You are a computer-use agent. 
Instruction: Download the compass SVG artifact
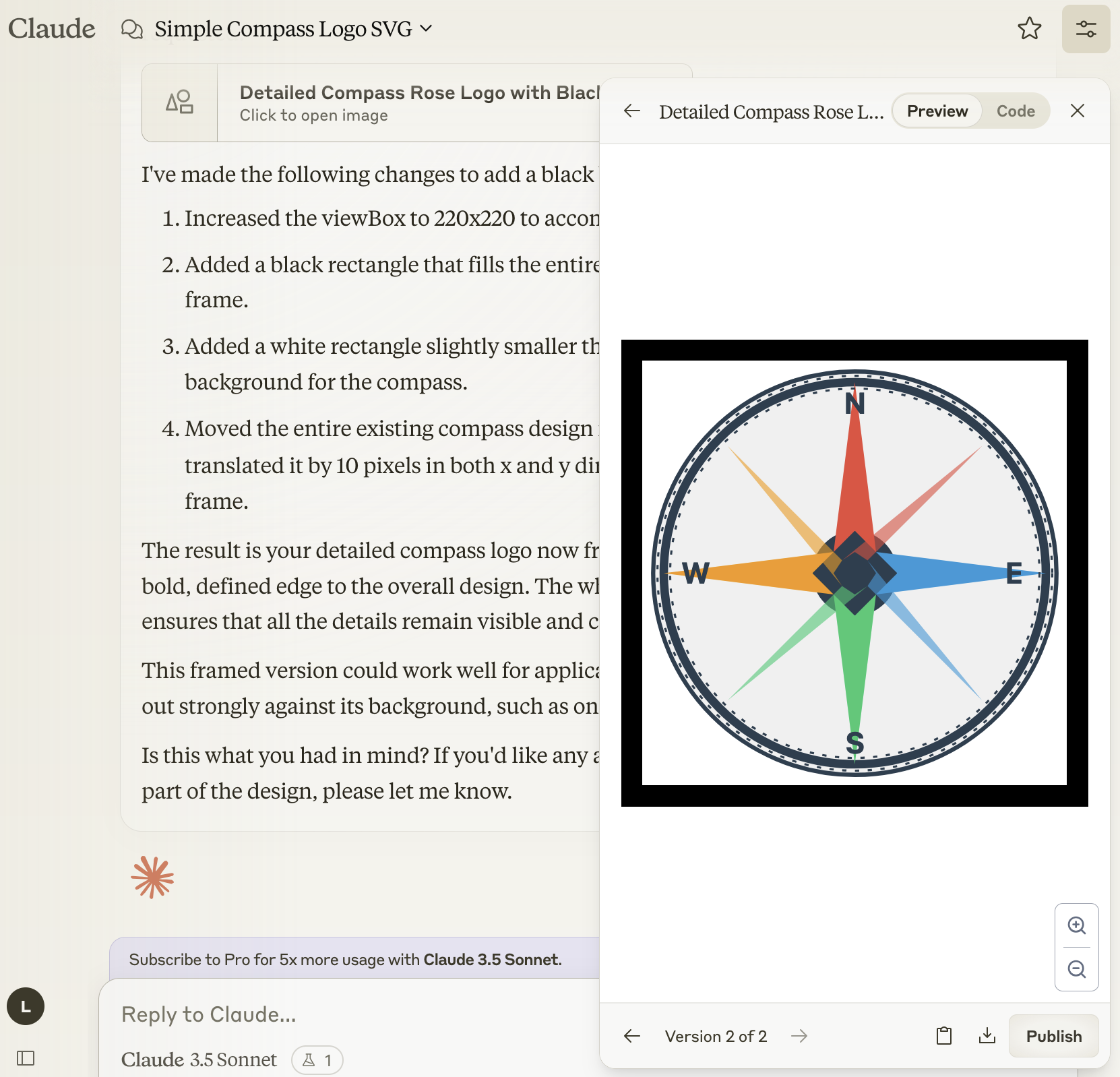[987, 1036]
